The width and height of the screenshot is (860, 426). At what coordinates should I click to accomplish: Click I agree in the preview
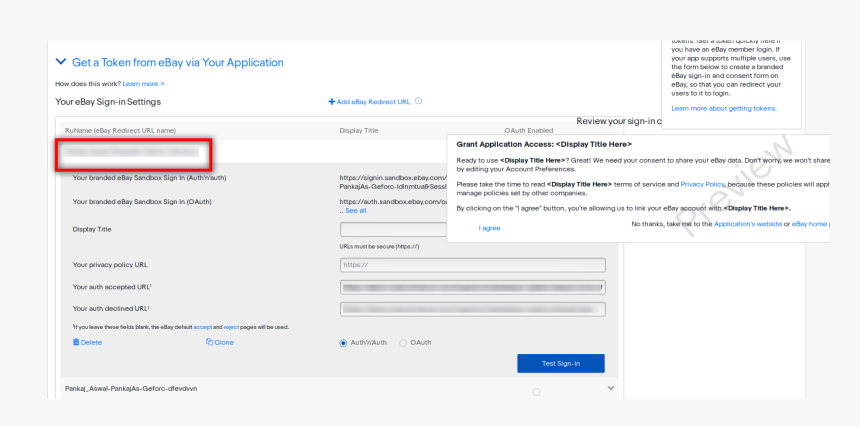[x=489, y=228]
